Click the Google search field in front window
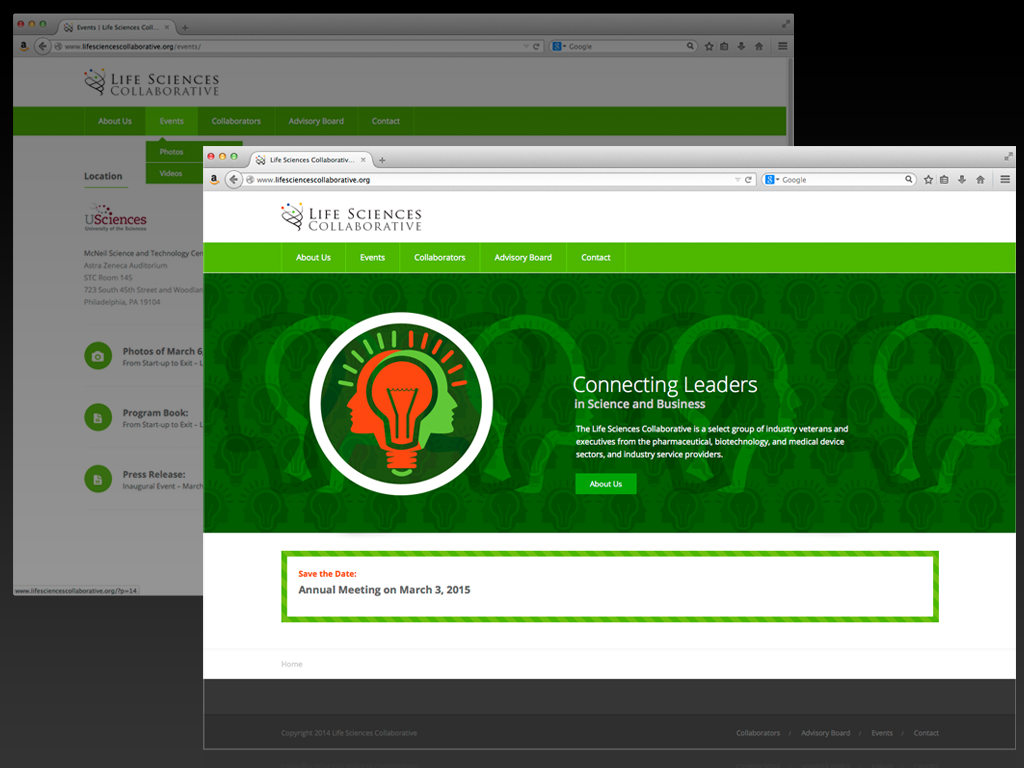The width and height of the screenshot is (1024, 768). 842,180
